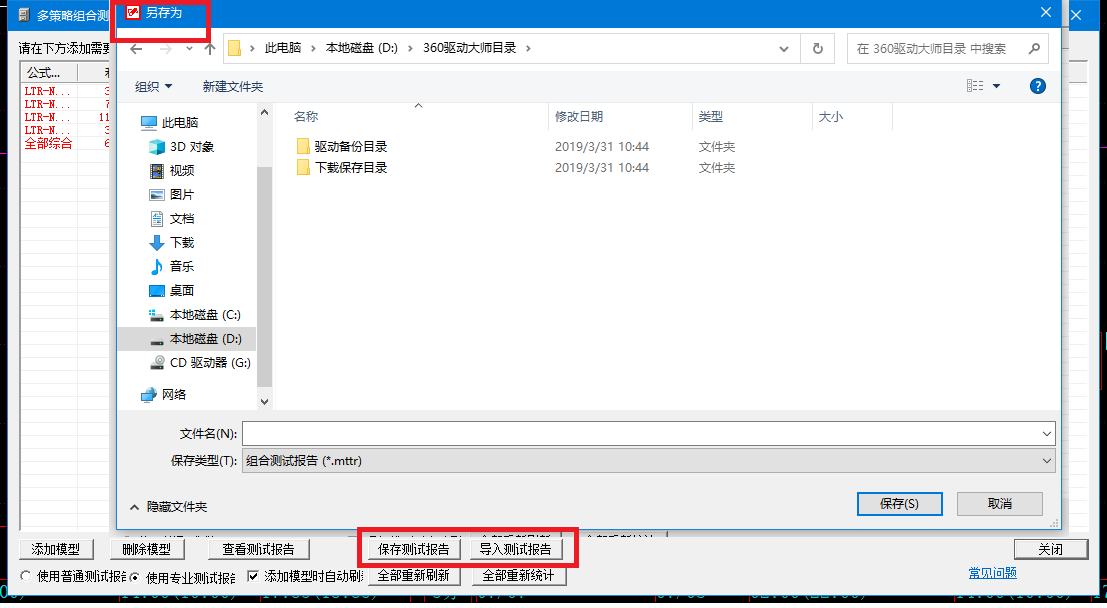Create a folder with 新建文件夹

[x=232, y=86]
